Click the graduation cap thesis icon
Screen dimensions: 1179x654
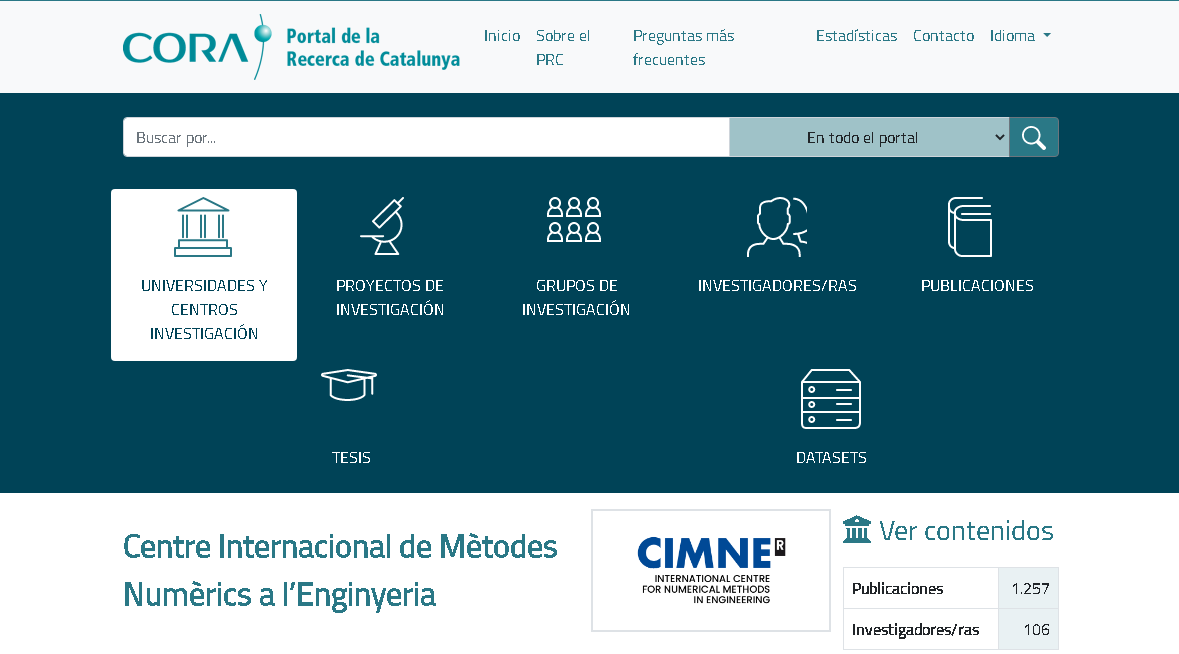[349, 384]
